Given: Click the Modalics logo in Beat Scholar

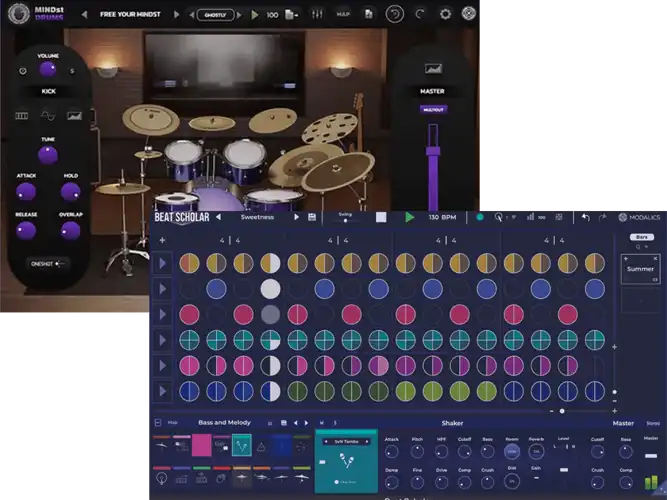Looking at the screenshot, I should pyautogui.click(x=639, y=217).
